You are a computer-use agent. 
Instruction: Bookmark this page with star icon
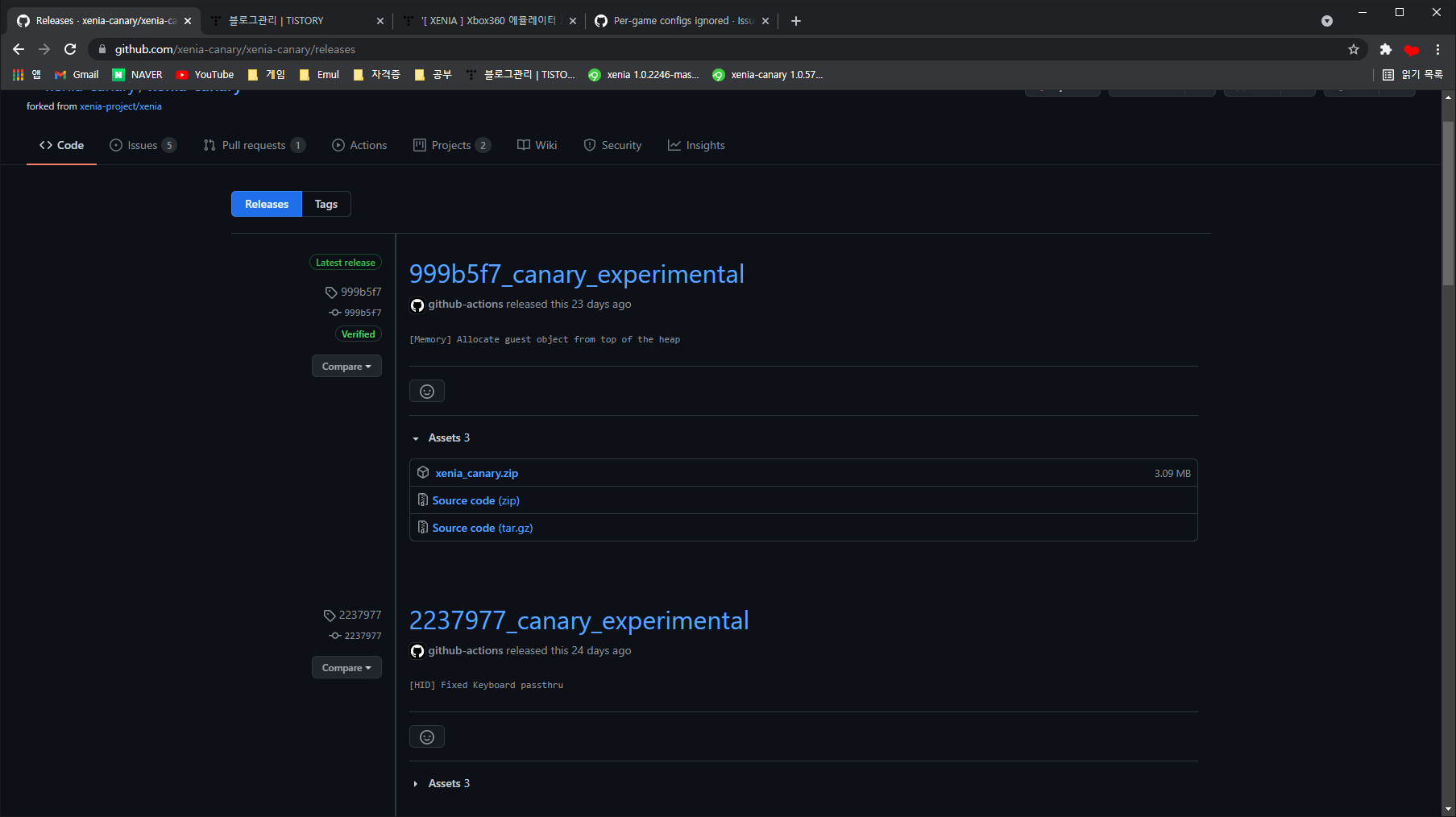point(1354,49)
